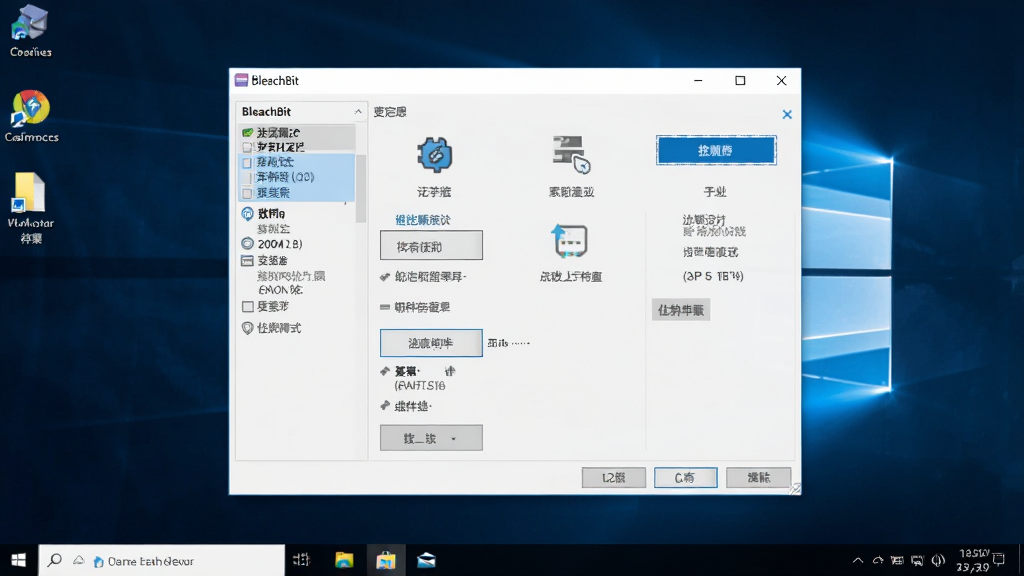Toggle the second sidebar checkbox

tap(248, 147)
